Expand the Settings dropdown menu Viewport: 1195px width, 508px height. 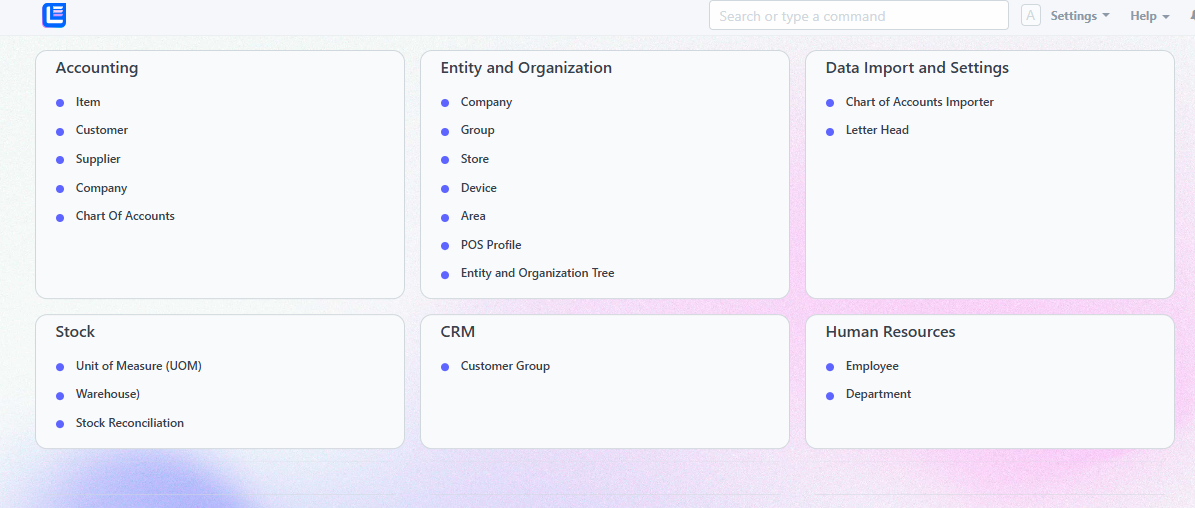[x=1079, y=16]
